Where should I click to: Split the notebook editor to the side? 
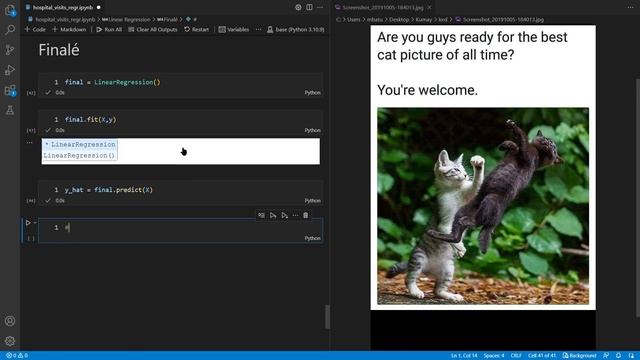pos(309,7)
